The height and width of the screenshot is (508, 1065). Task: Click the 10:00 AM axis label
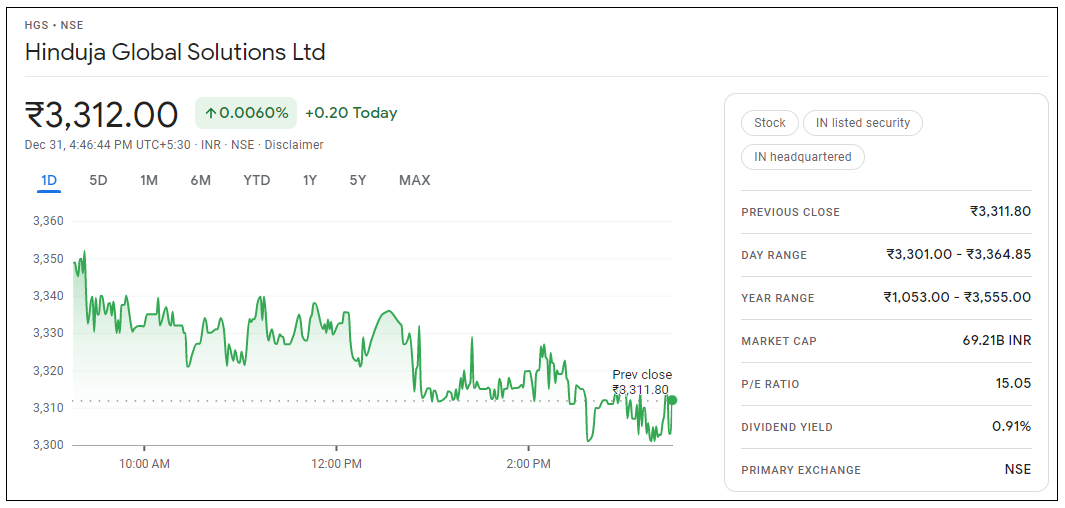pyautogui.click(x=144, y=465)
